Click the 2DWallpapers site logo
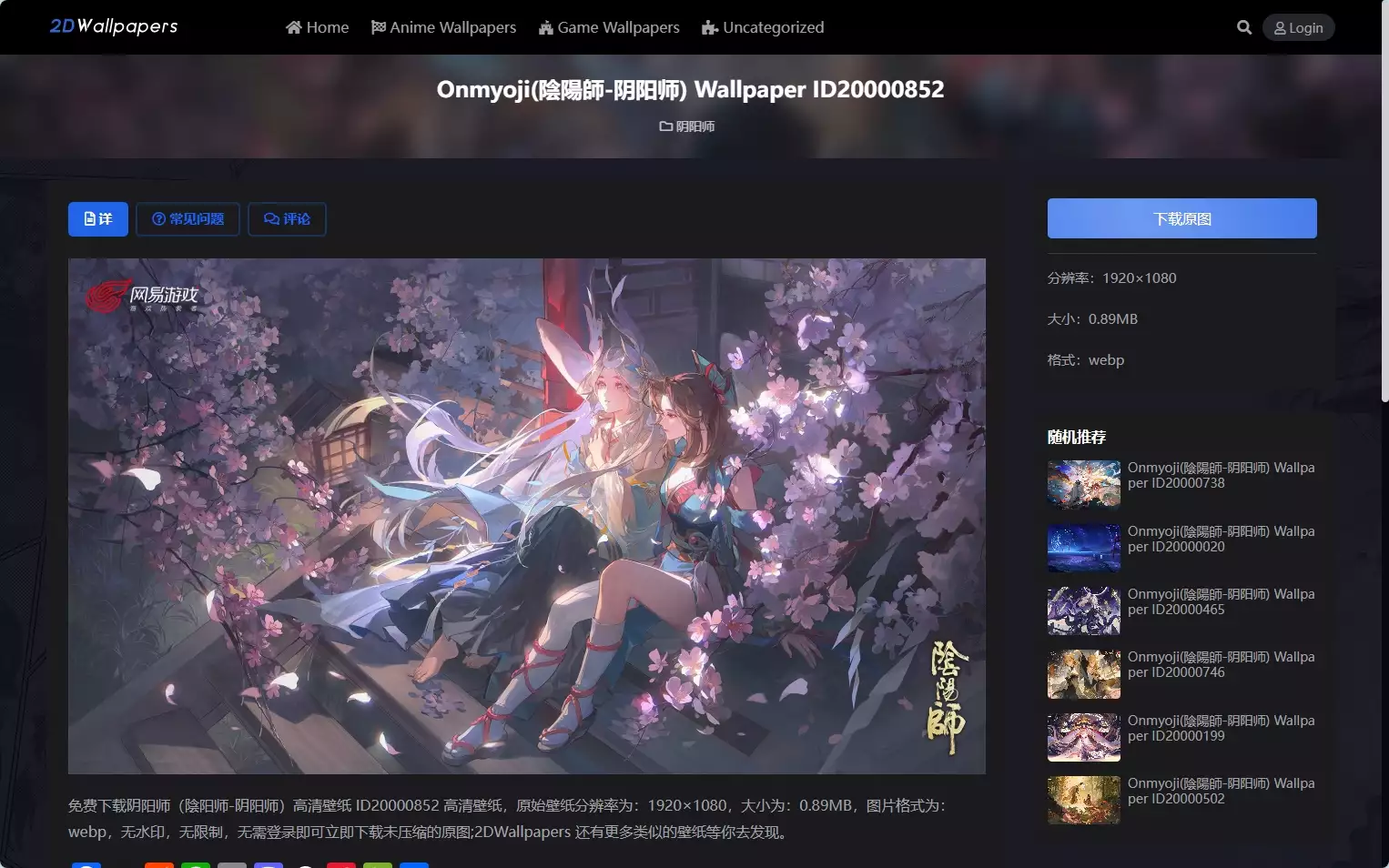The image size is (1389, 868). pyautogui.click(x=114, y=26)
